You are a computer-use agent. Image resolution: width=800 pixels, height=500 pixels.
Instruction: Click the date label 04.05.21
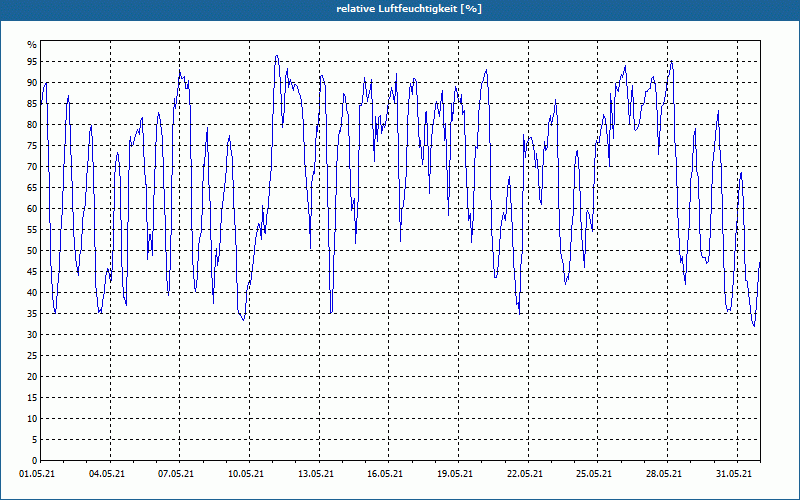(x=107, y=474)
